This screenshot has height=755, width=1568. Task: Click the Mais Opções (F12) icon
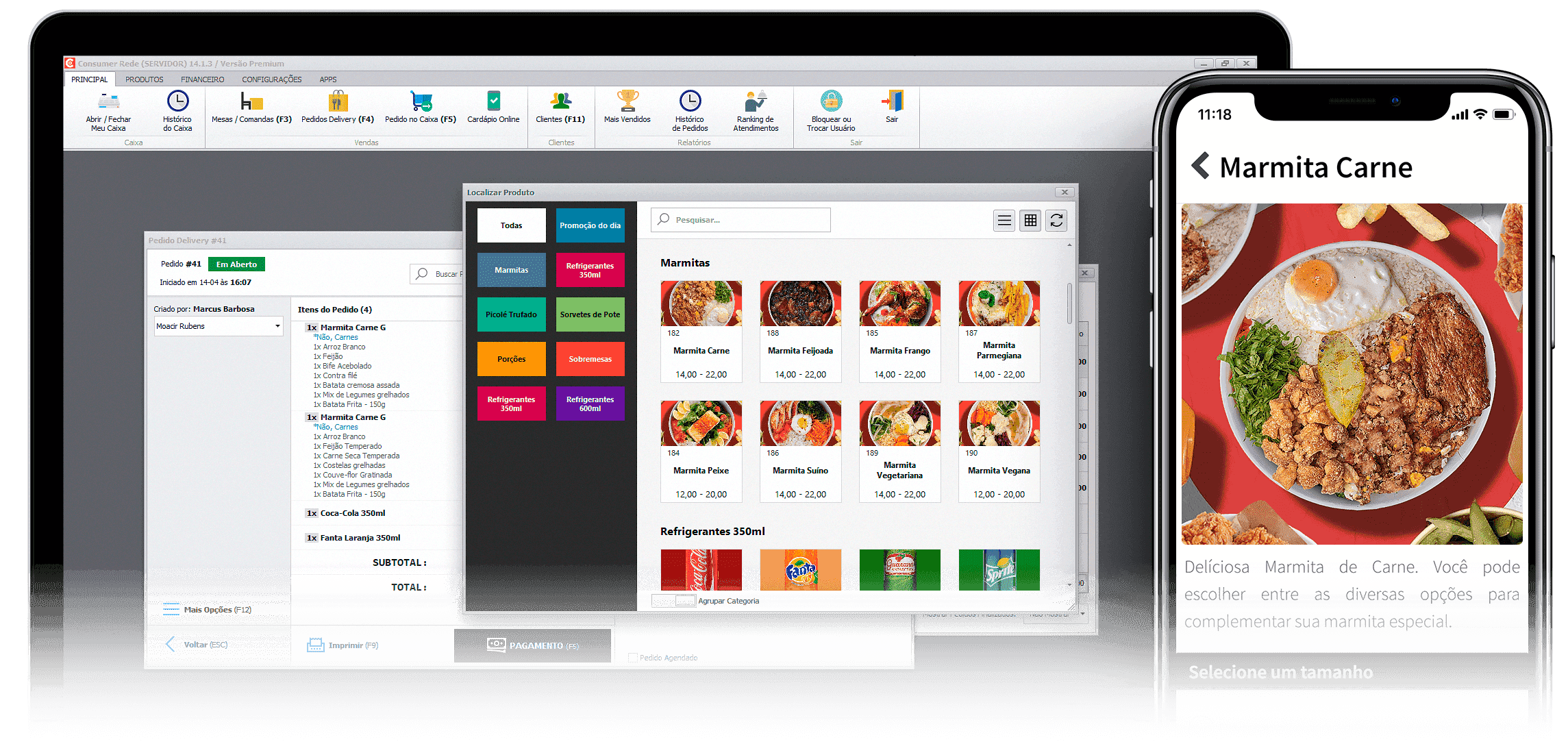(x=171, y=610)
